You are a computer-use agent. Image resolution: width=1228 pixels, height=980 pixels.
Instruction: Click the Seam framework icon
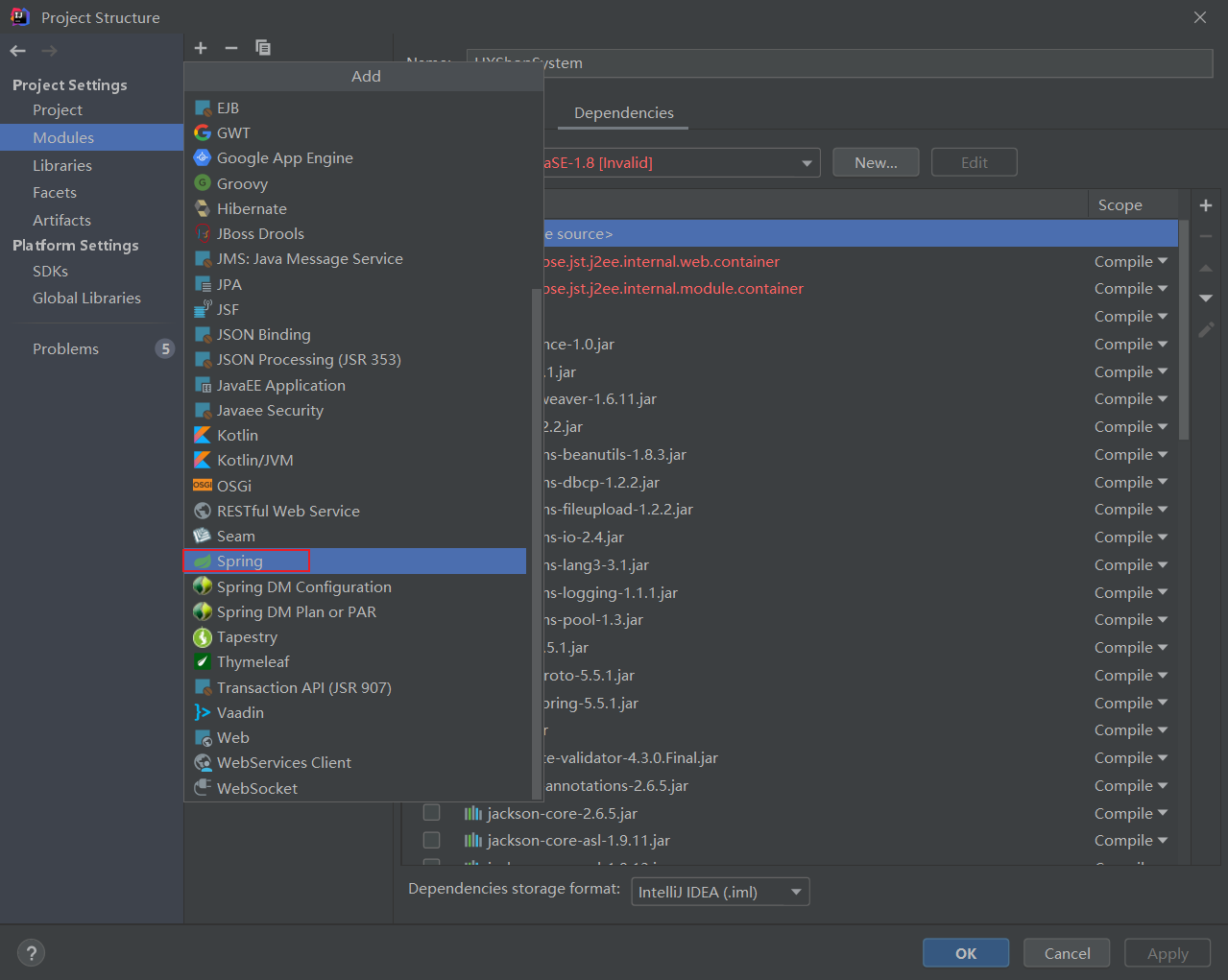tap(203, 536)
